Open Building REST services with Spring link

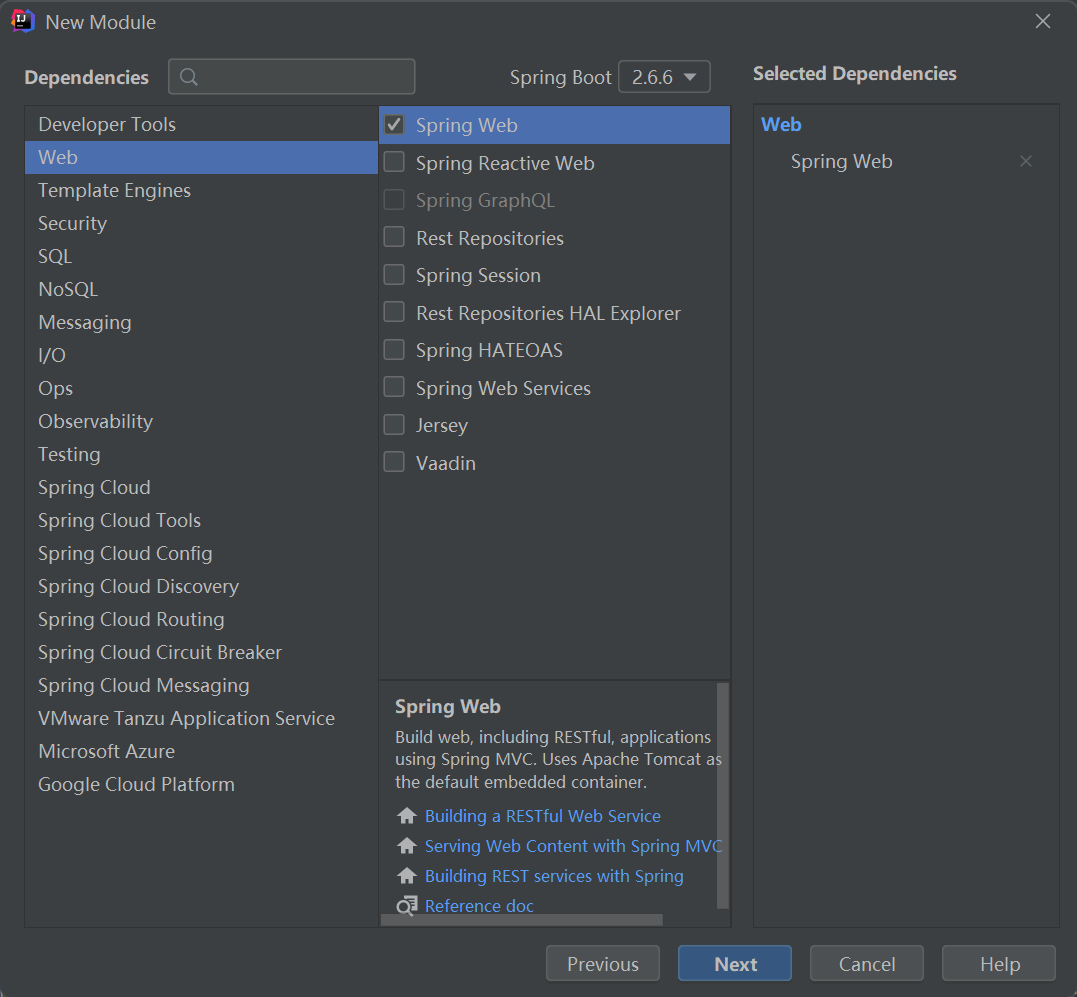point(554,876)
